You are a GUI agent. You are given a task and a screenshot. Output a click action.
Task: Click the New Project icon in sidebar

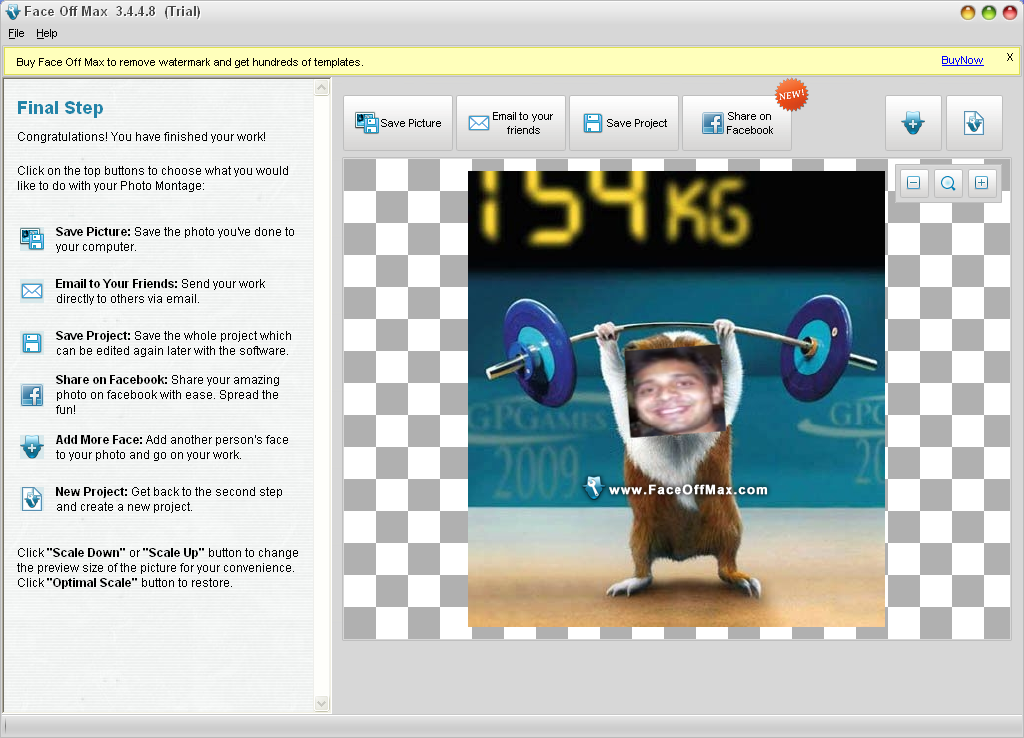(32, 499)
